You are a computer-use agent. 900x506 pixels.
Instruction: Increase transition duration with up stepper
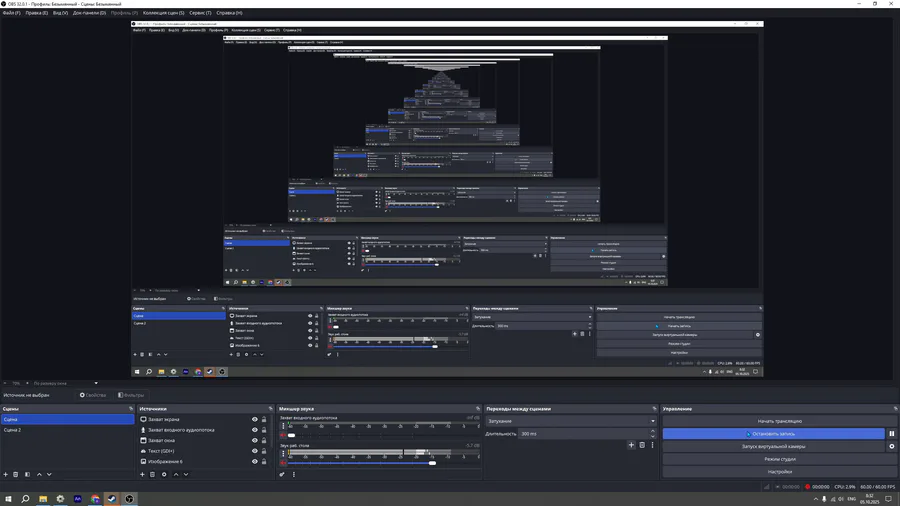click(653, 431)
